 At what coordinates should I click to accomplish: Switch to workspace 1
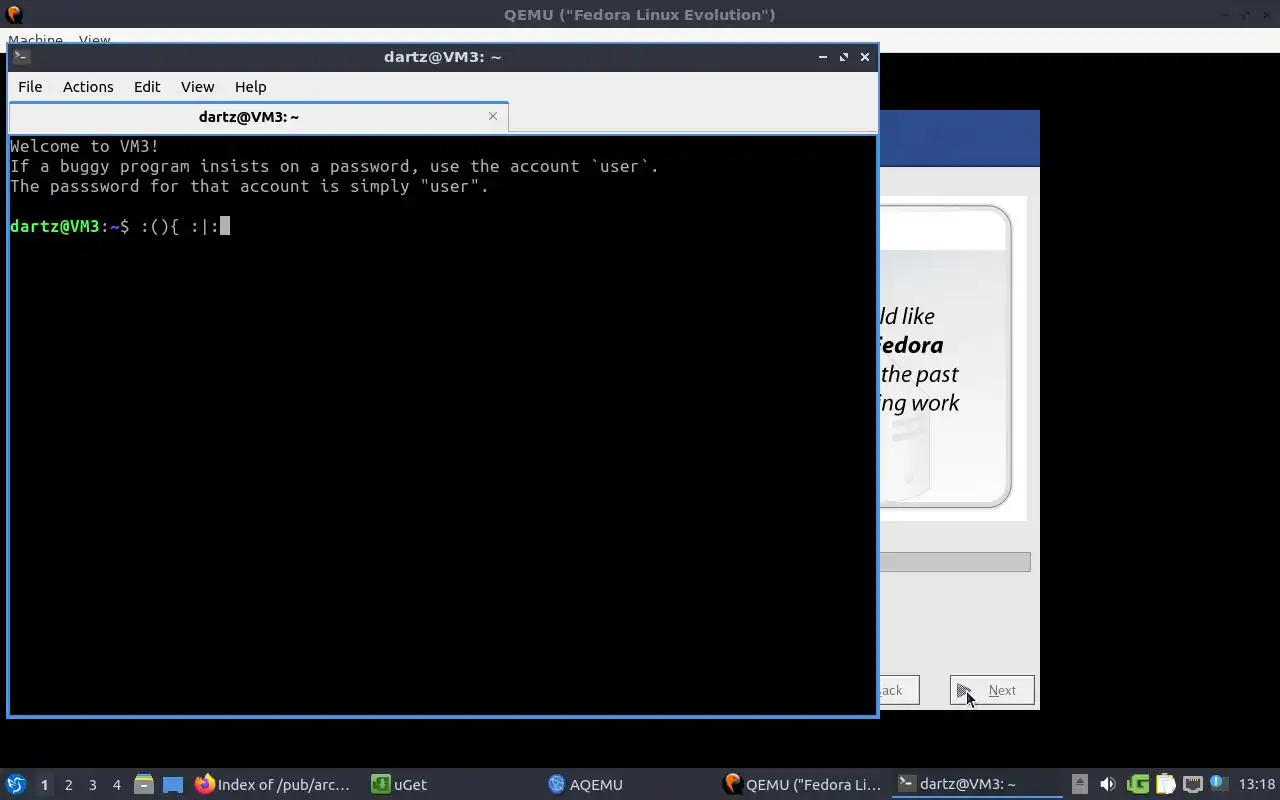[44, 785]
